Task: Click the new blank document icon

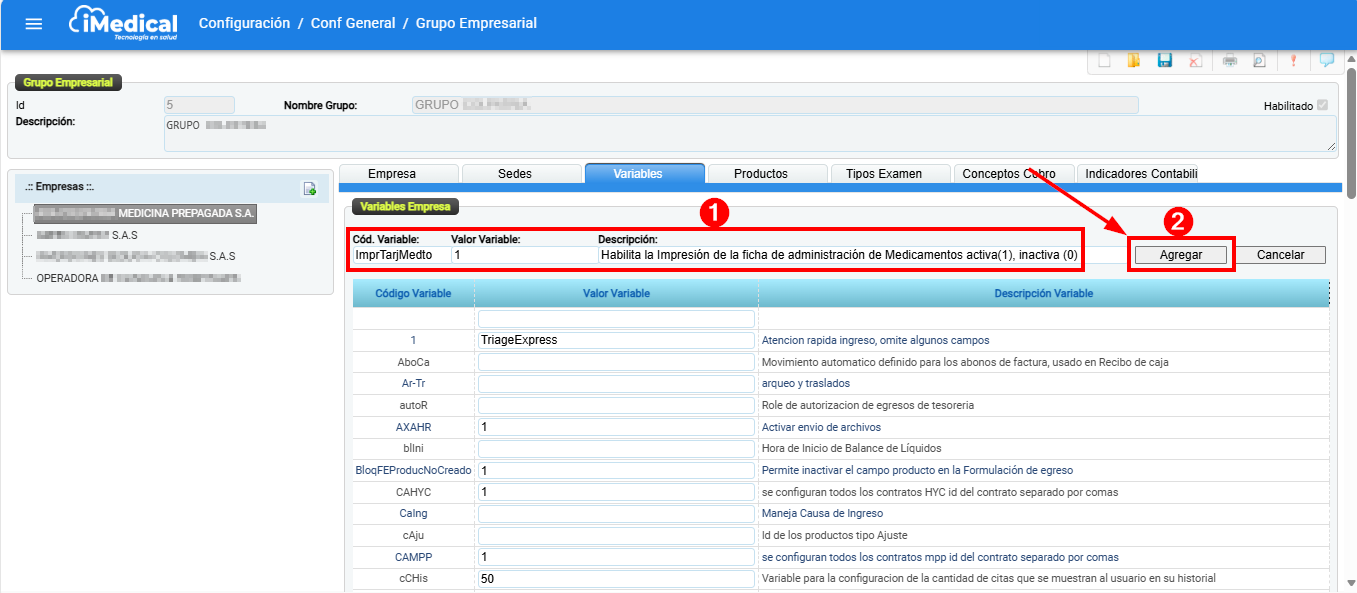Action: click(1104, 60)
